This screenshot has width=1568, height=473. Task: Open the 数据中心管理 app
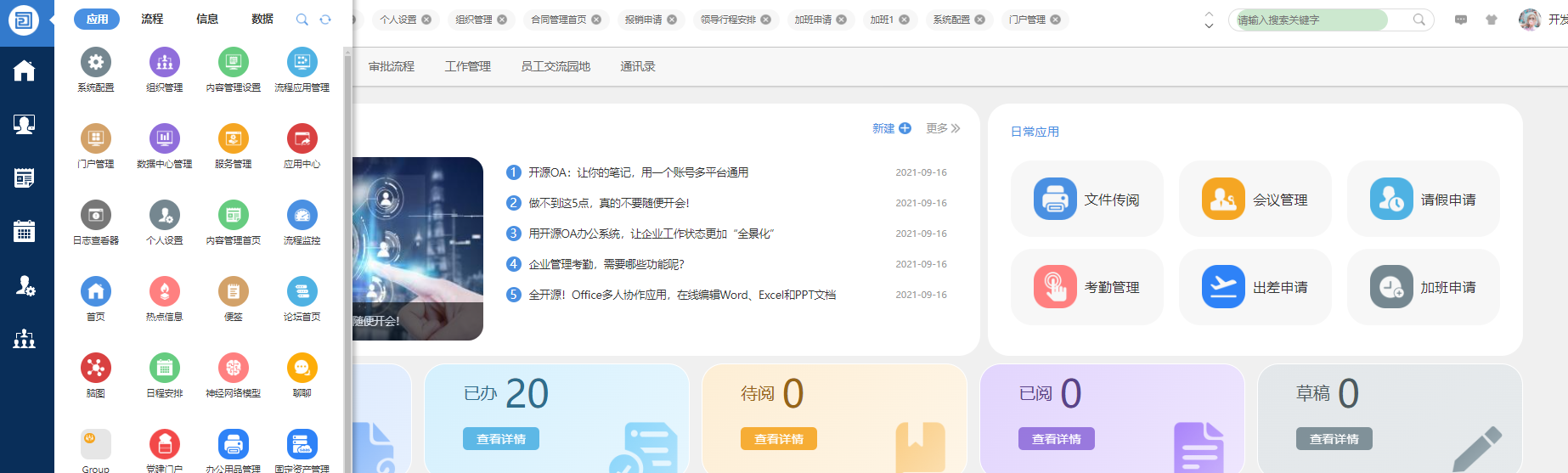pos(165,139)
